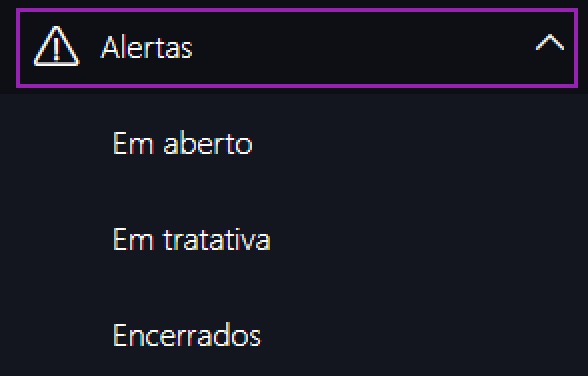This screenshot has width=588, height=376.
Task: Open the Em aberto alerts list
Action: (x=183, y=143)
